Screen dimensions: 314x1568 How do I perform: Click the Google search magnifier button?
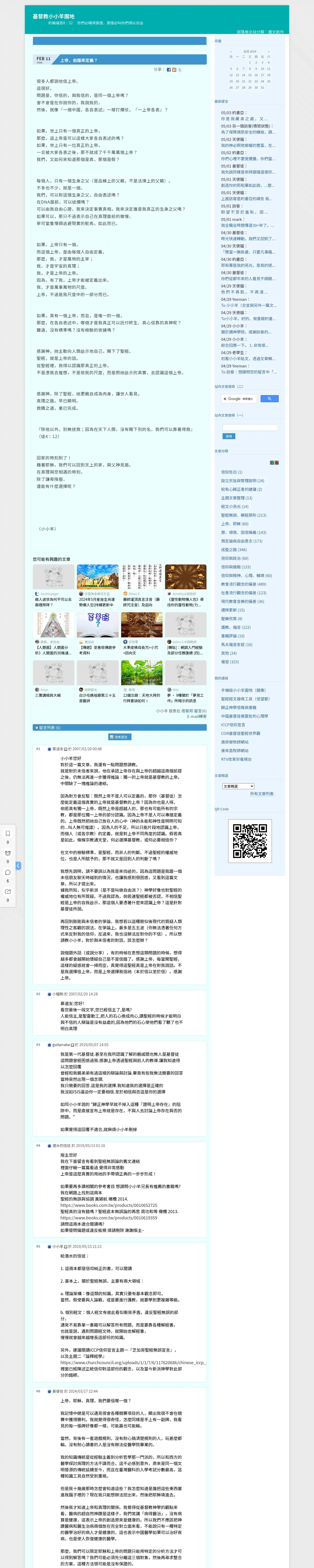270,399
